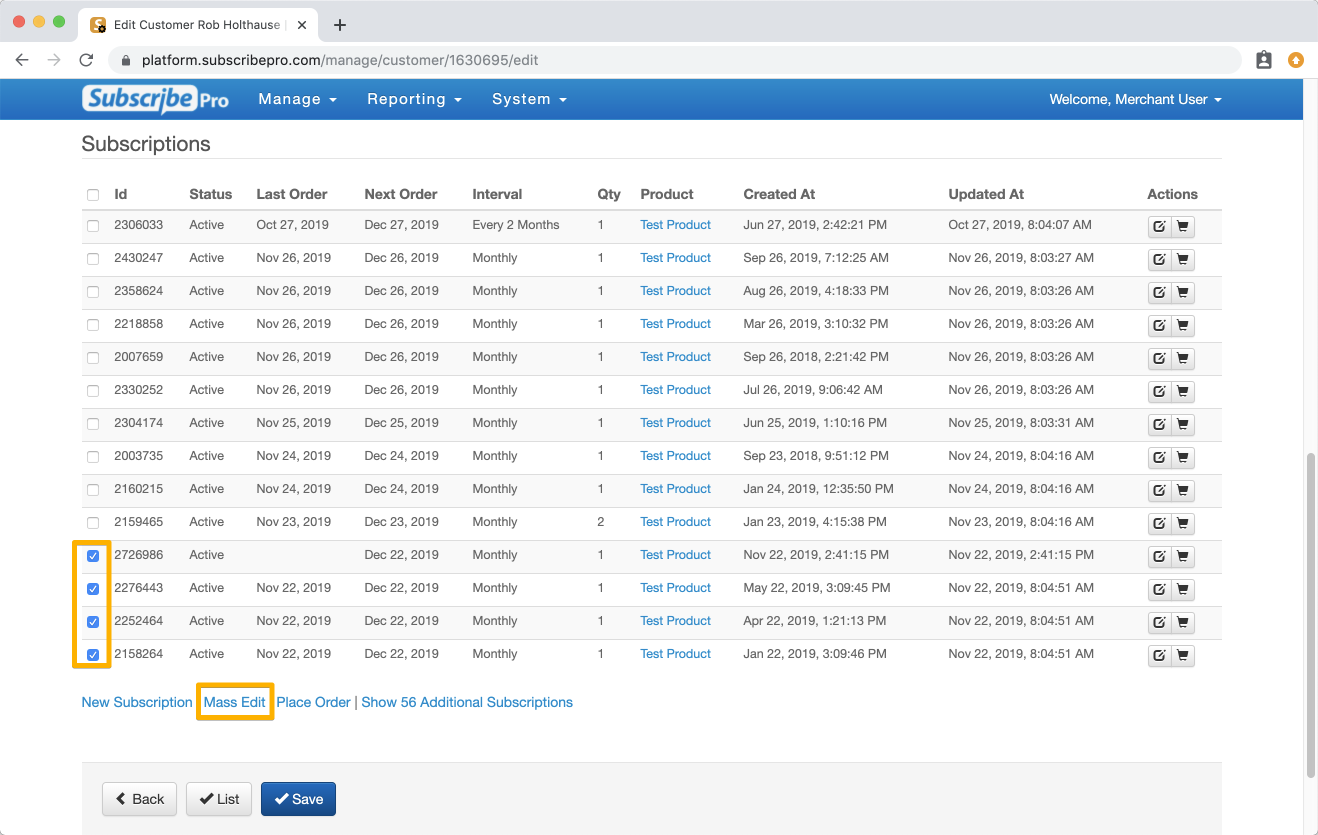The height and width of the screenshot is (835, 1318).
Task: Click the List button
Action: coord(219,799)
